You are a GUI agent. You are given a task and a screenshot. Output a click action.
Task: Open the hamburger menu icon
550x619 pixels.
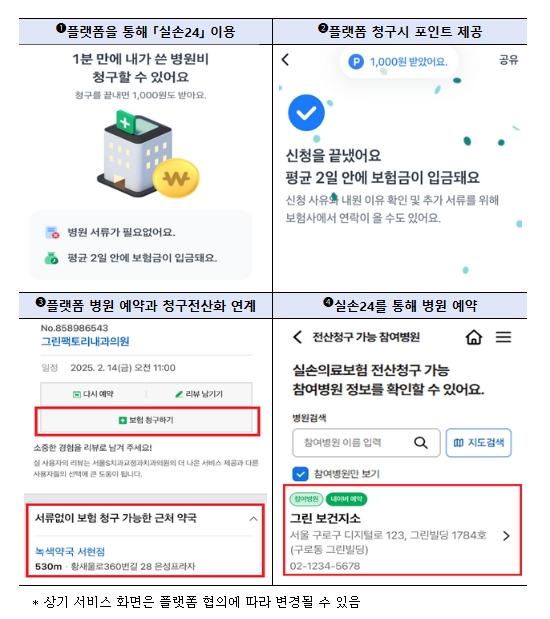(x=503, y=337)
